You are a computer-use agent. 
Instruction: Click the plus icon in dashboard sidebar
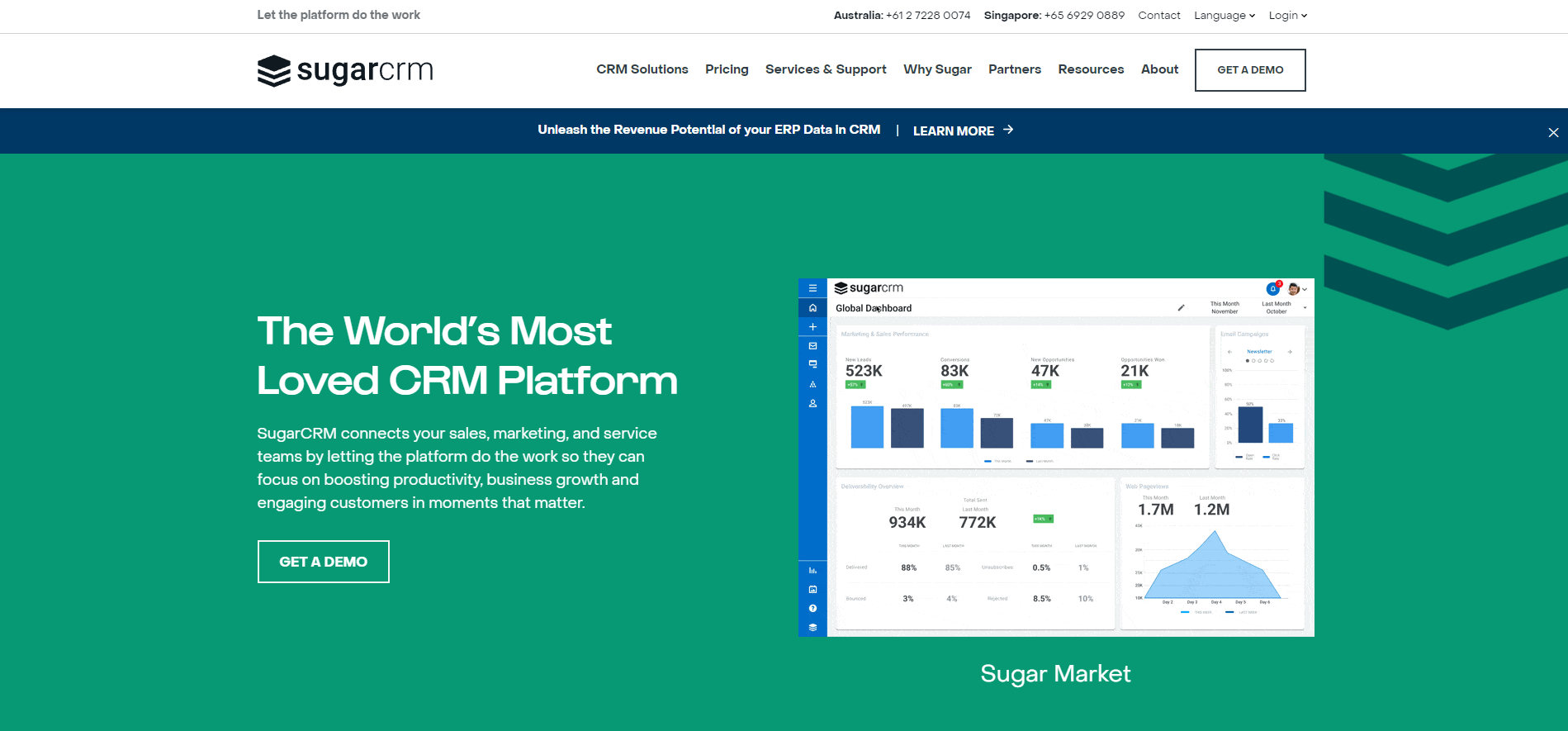(x=812, y=327)
